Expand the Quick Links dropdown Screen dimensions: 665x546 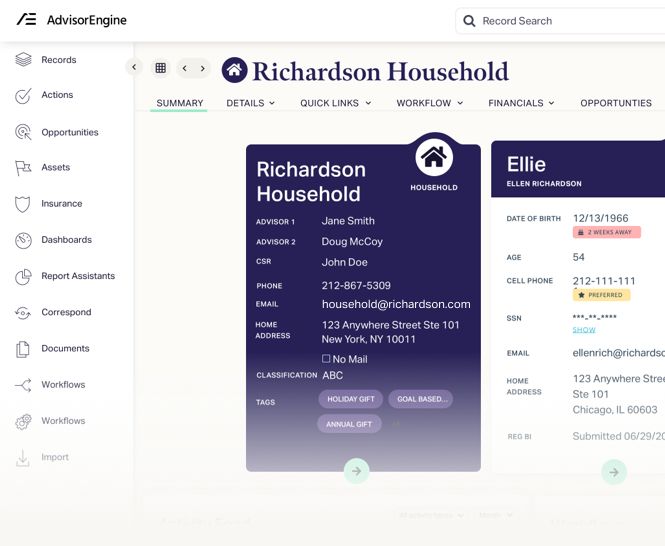pyautogui.click(x=336, y=103)
